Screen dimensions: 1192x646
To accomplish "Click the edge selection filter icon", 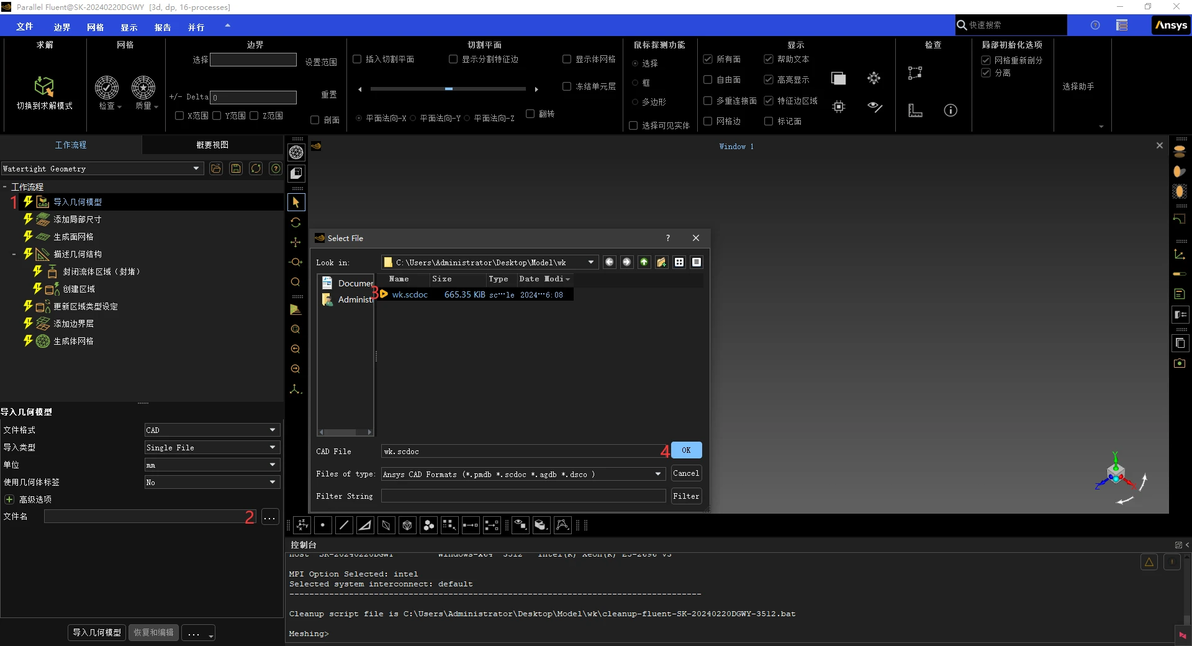I will click(x=344, y=525).
